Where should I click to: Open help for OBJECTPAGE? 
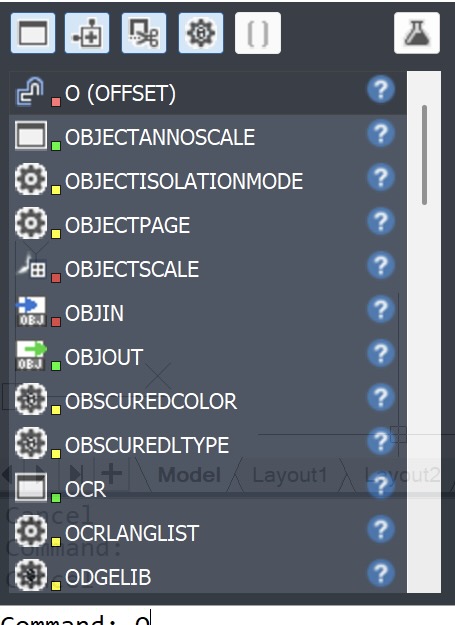[x=381, y=221]
